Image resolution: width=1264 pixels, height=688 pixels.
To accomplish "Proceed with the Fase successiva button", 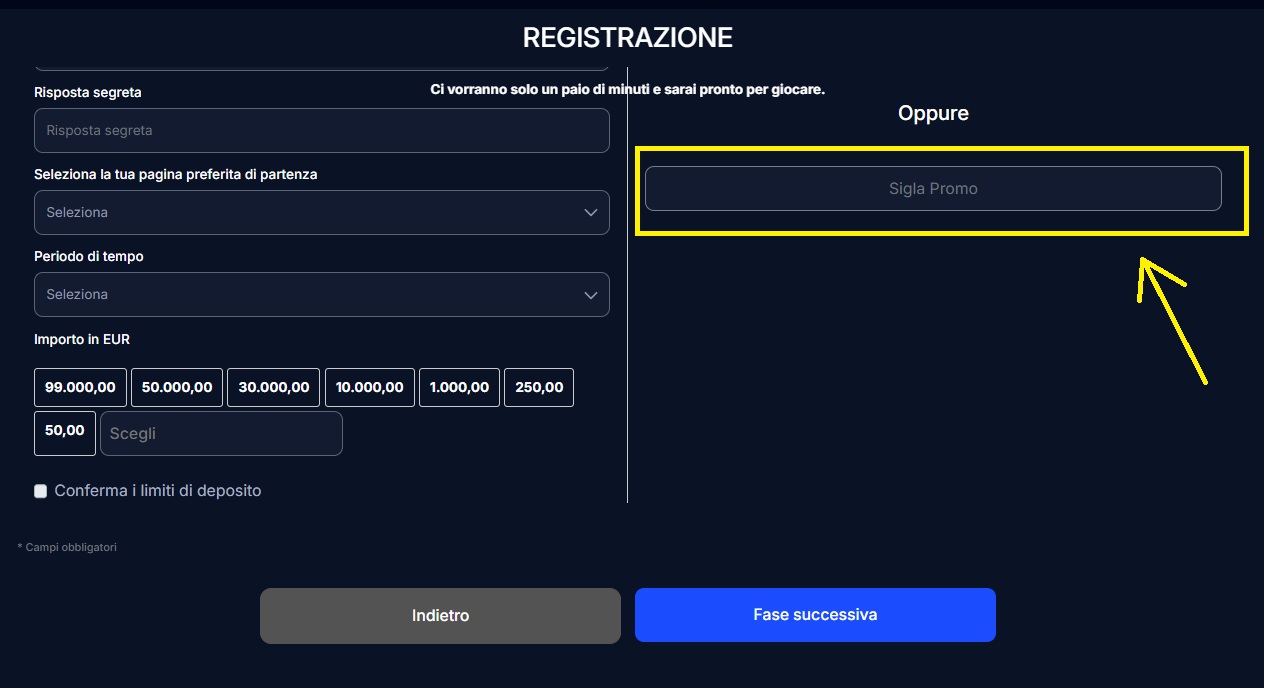I will (x=815, y=615).
